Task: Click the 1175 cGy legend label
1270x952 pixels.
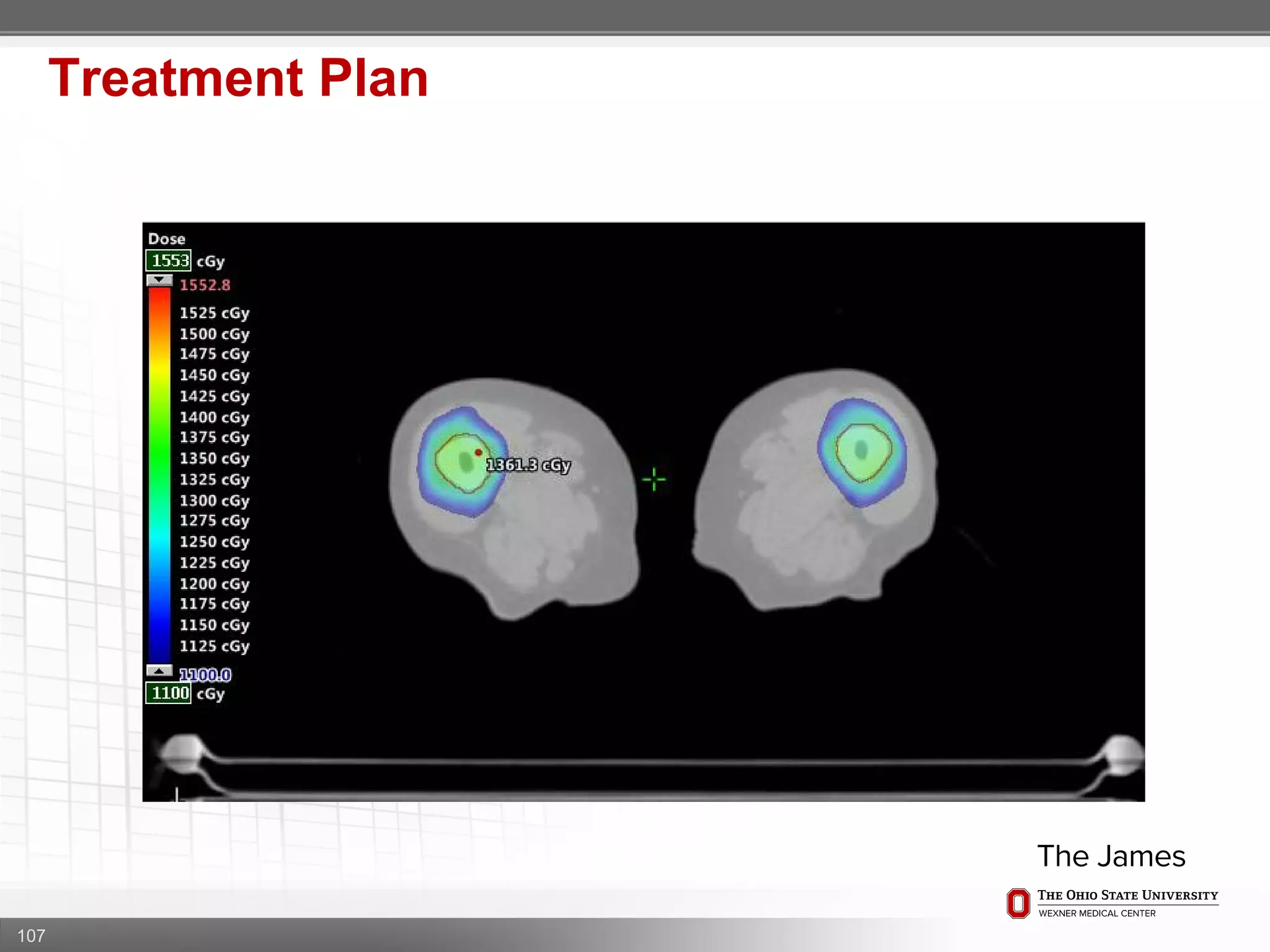Action: tap(215, 604)
